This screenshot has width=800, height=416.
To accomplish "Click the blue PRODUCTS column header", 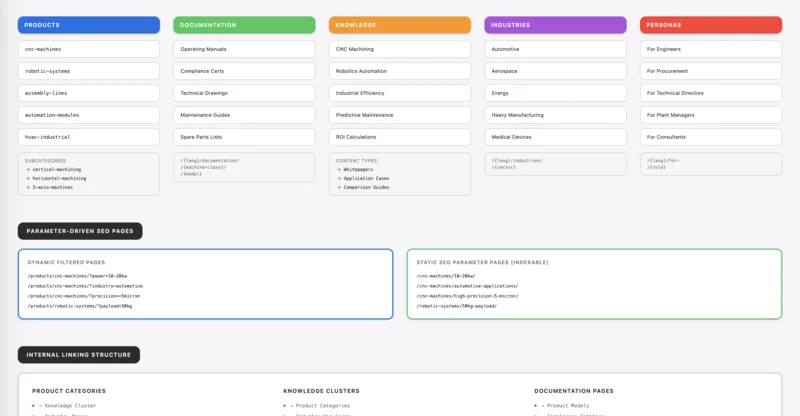I will coord(89,25).
